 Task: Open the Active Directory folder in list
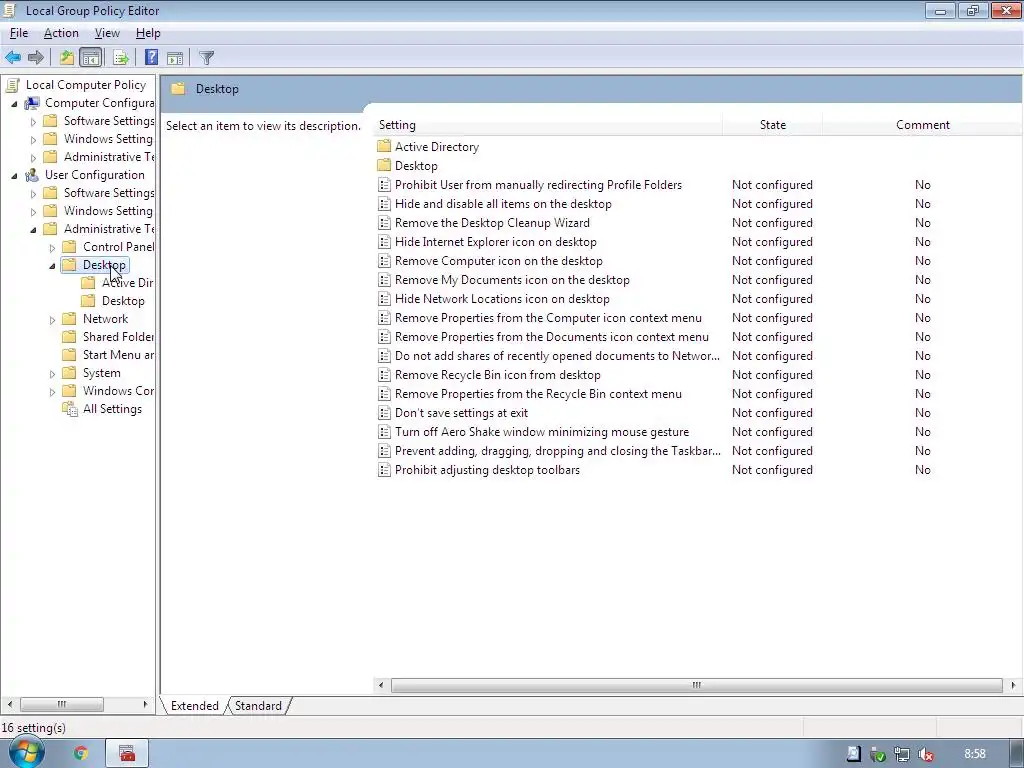[436, 147]
